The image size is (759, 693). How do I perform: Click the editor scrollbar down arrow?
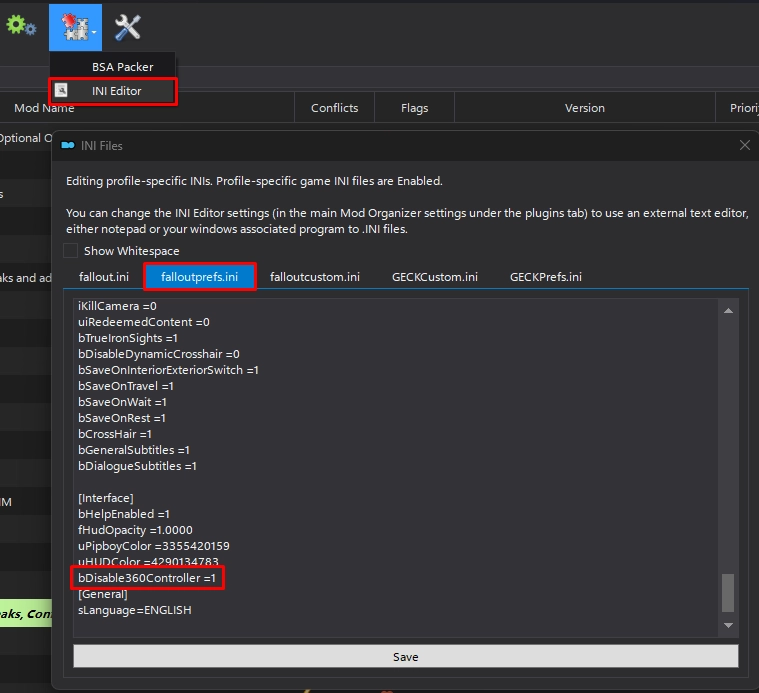point(728,625)
